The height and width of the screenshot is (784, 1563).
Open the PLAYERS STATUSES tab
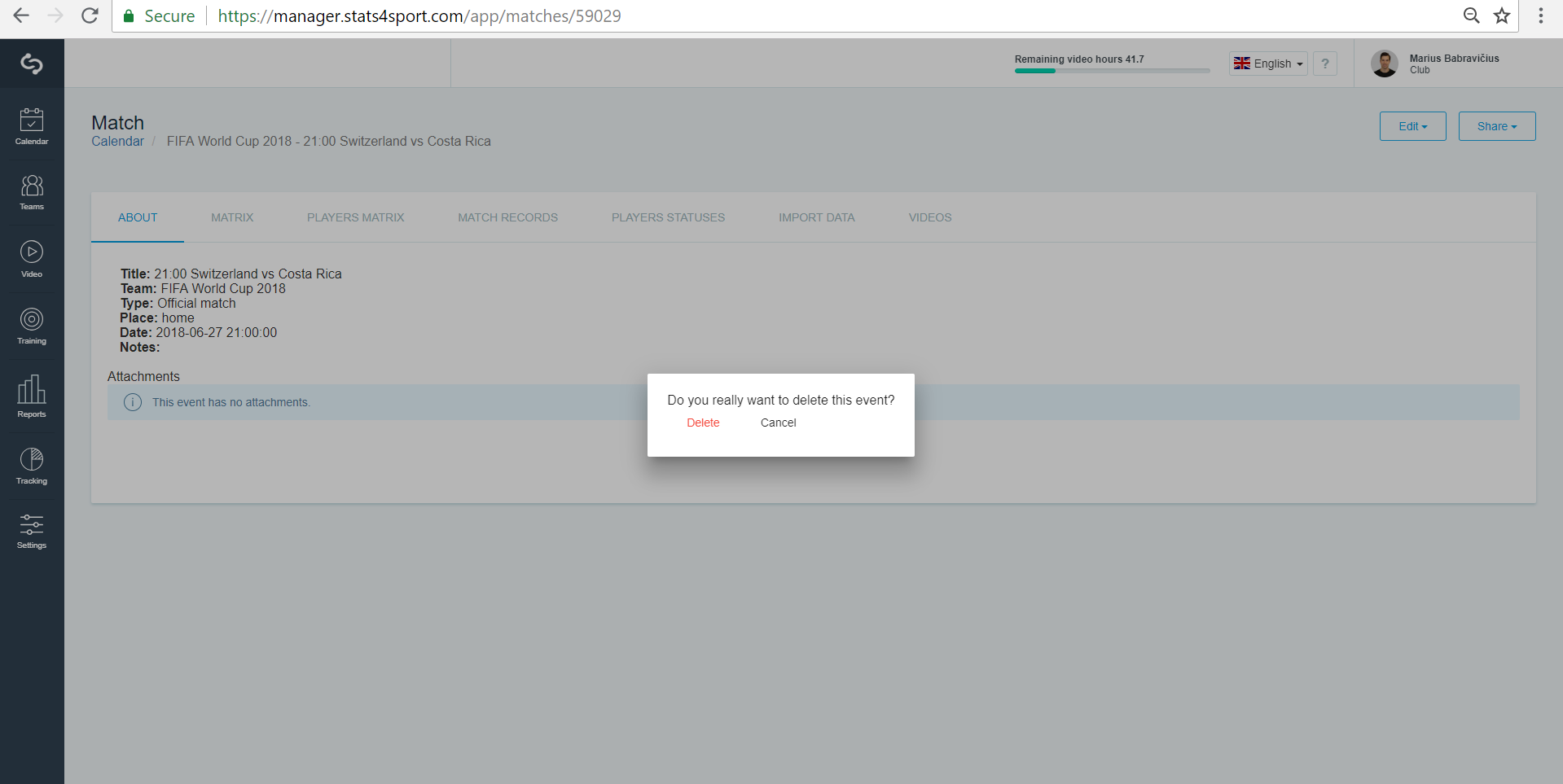668,217
